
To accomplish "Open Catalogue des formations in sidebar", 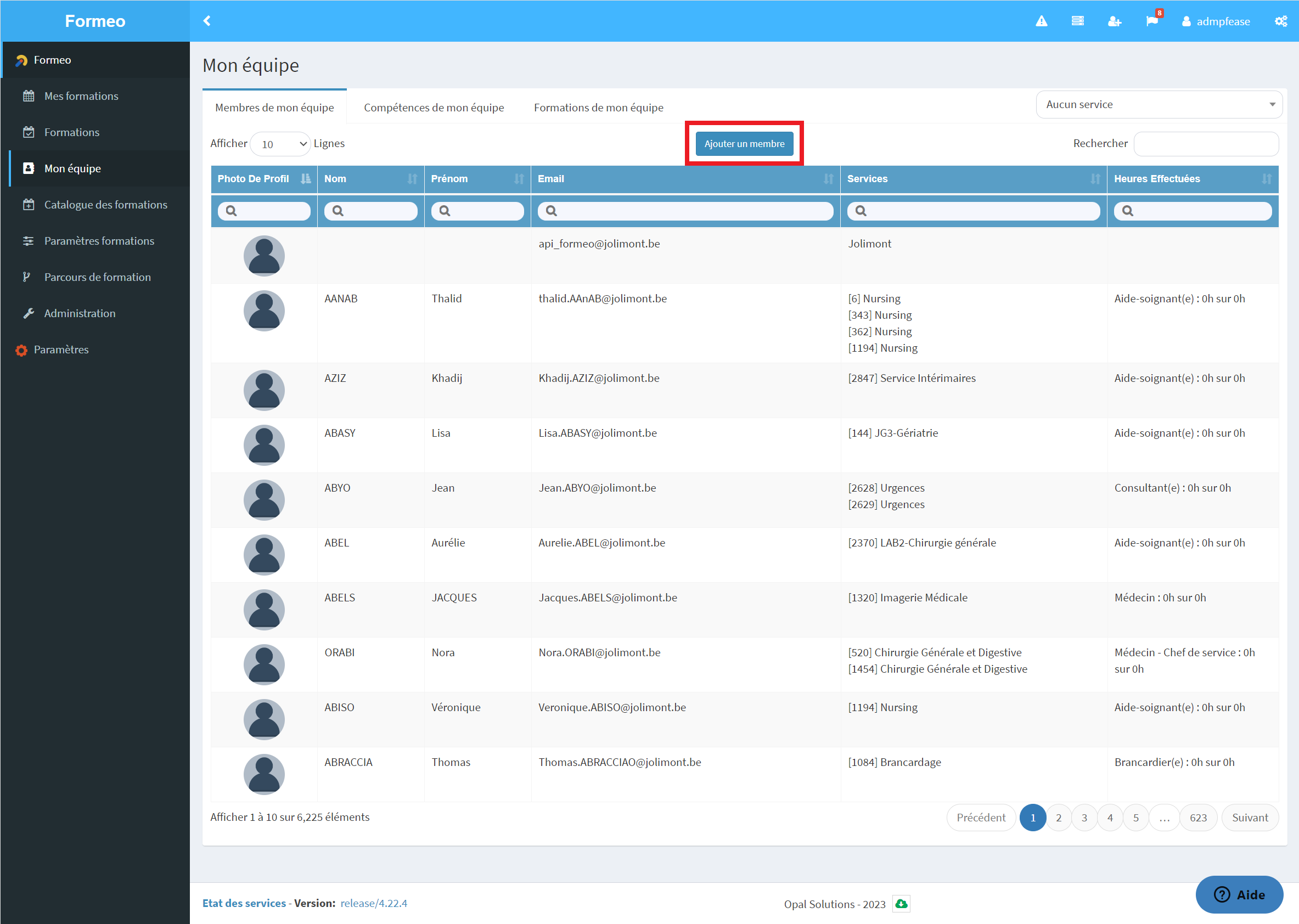I will (x=95, y=204).
